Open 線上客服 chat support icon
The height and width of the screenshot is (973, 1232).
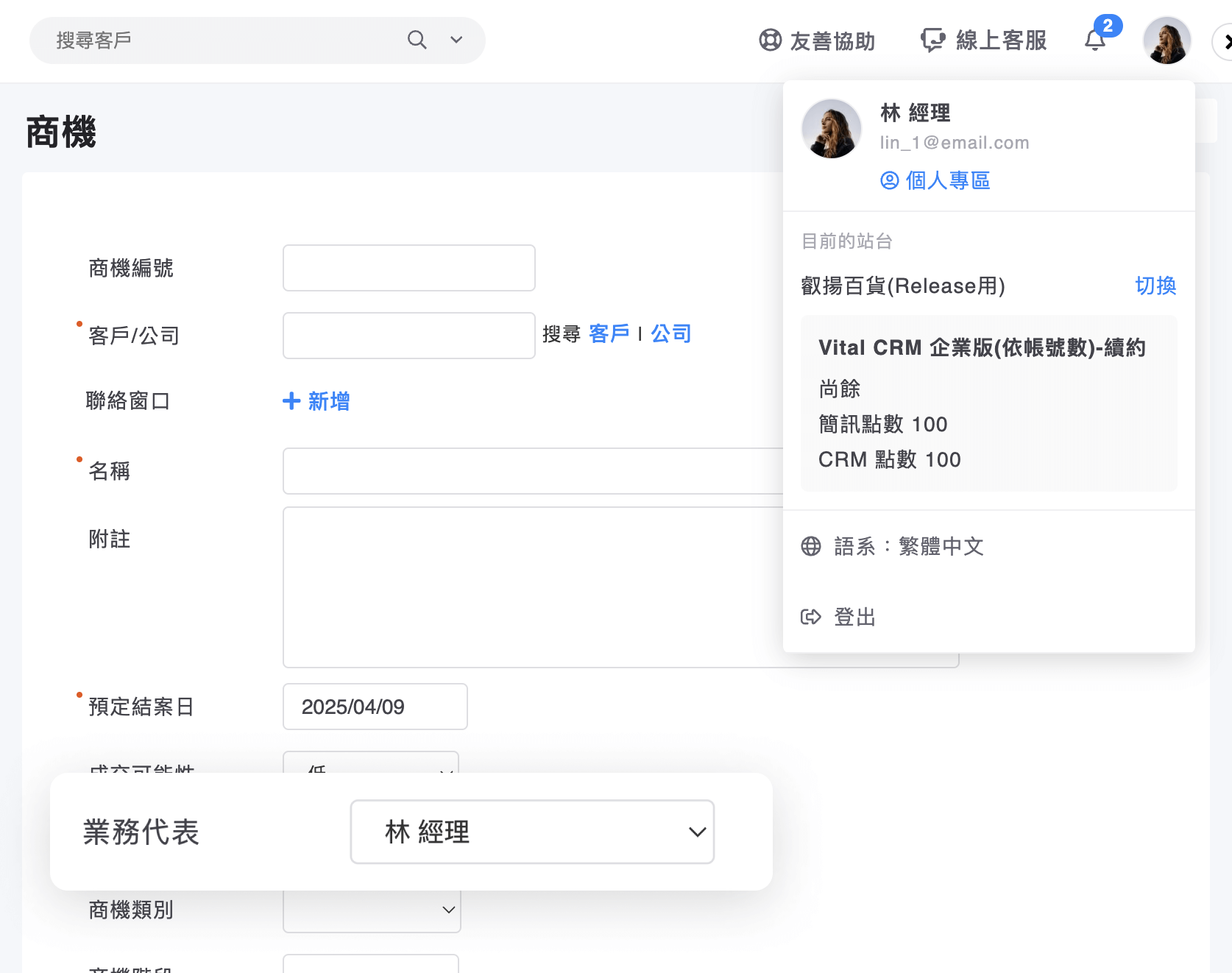pos(932,40)
